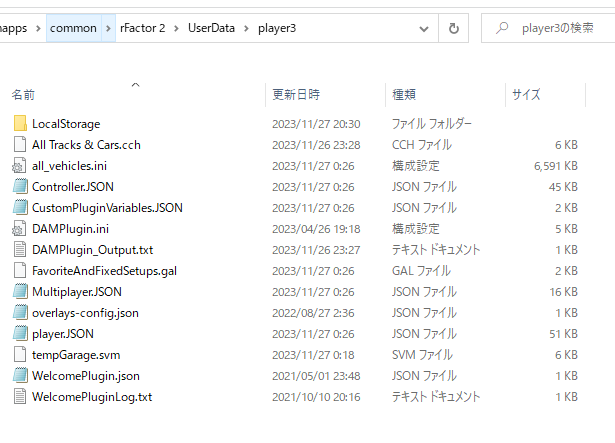The width and height of the screenshot is (615, 443).
Task: Select the file name WelcomePlugin.json
Action: tap(86, 376)
